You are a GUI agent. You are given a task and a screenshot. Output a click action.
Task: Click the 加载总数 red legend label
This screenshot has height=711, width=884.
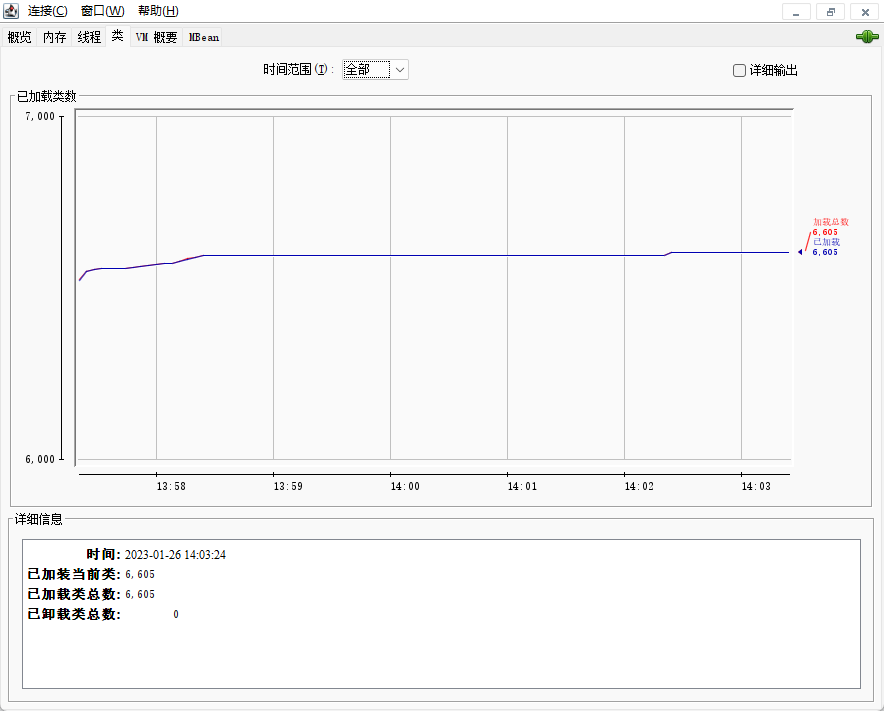pyautogui.click(x=830, y=222)
